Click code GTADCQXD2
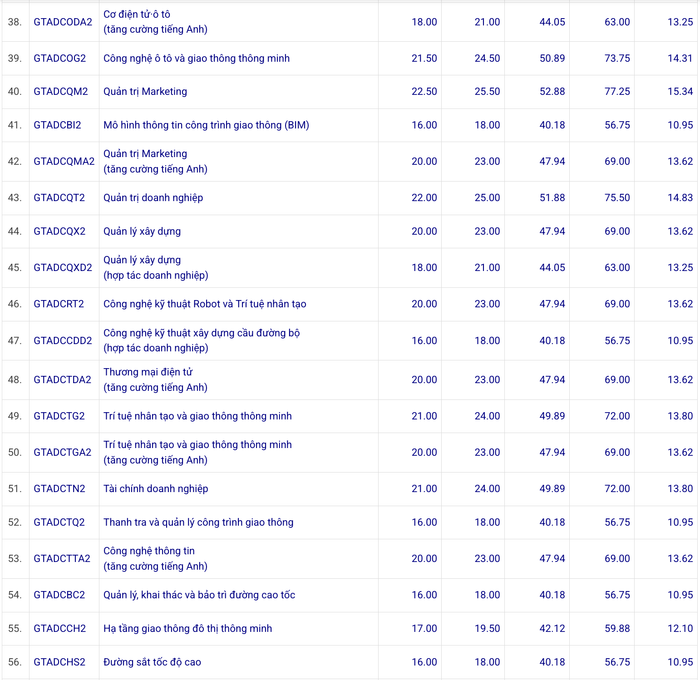700x680 pixels. 63,267
